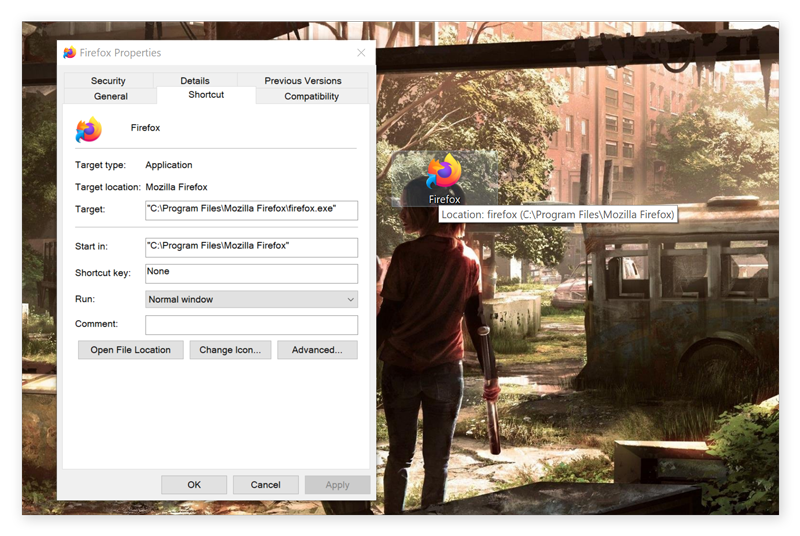Switch to the Security tab
This screenshot has height=536, width=800.
(108, 81)
